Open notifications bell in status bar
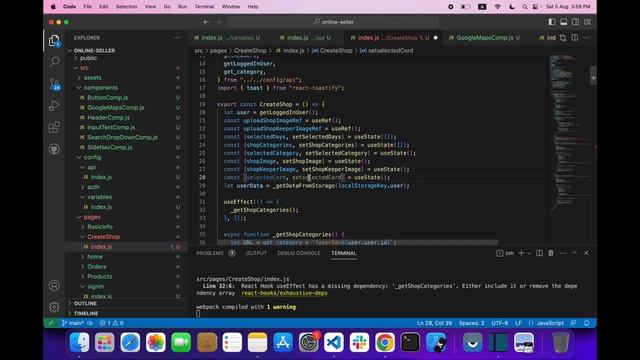 pyautogui.click(x=587, y=323)
